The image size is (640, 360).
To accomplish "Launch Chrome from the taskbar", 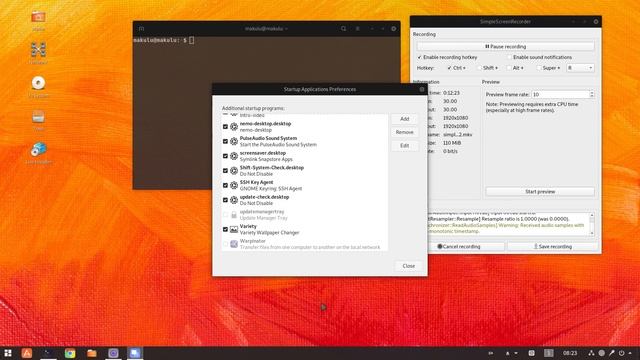I will coord(70,353).
